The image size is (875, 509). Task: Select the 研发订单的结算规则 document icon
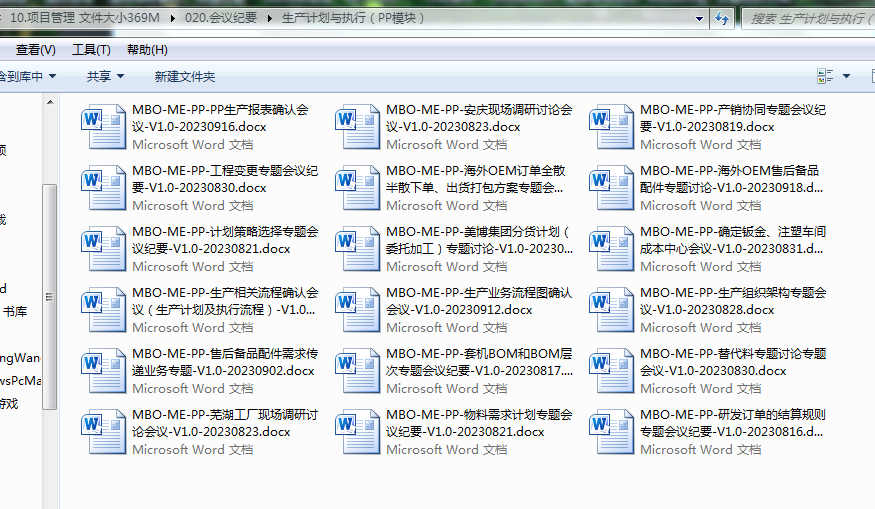(x=611, y=432)
